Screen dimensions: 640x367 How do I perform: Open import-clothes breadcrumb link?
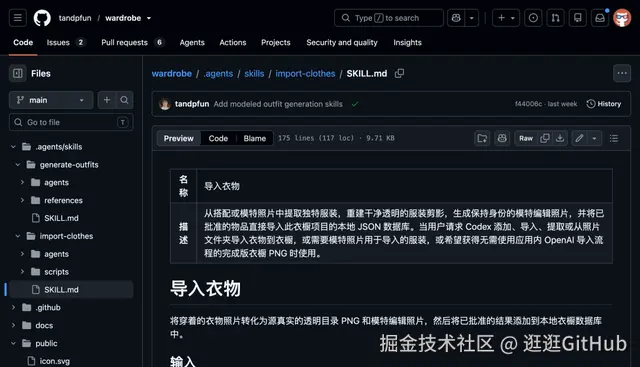click(x=305, y=73)
